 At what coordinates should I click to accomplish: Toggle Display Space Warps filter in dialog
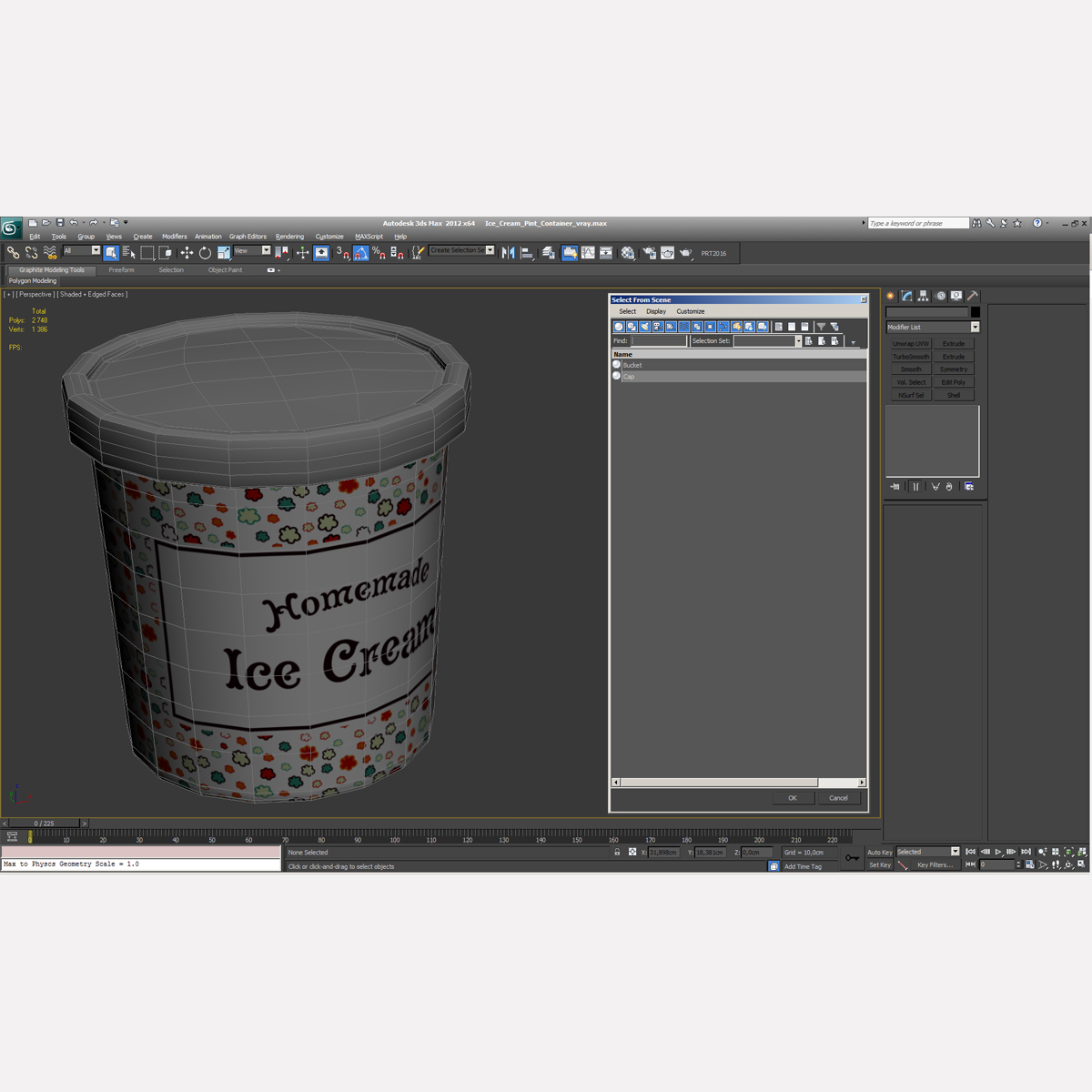684,327
